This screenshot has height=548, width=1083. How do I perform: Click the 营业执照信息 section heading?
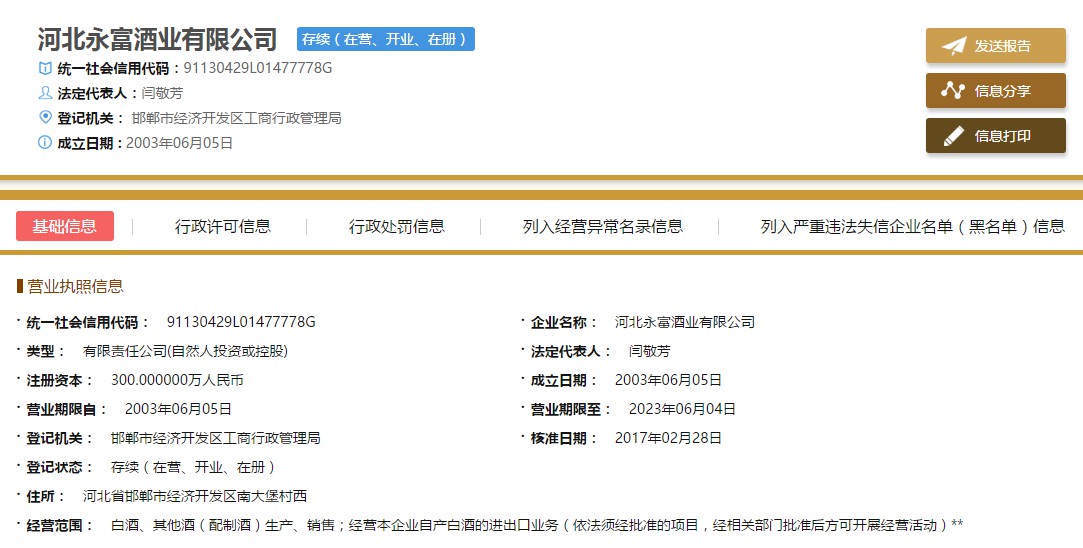pos(75,286)
